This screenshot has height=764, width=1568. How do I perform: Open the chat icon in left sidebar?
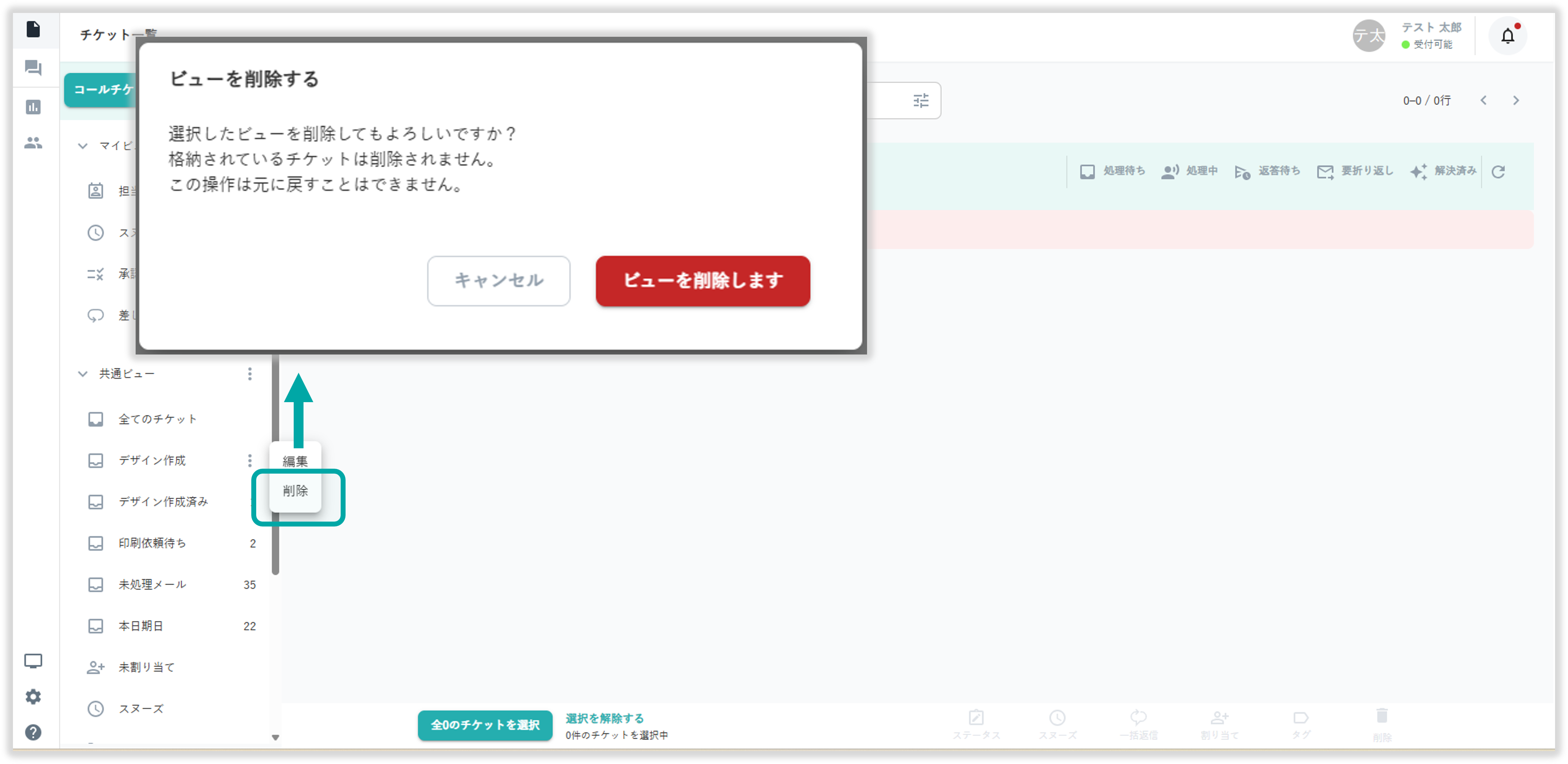pos(33,68)
